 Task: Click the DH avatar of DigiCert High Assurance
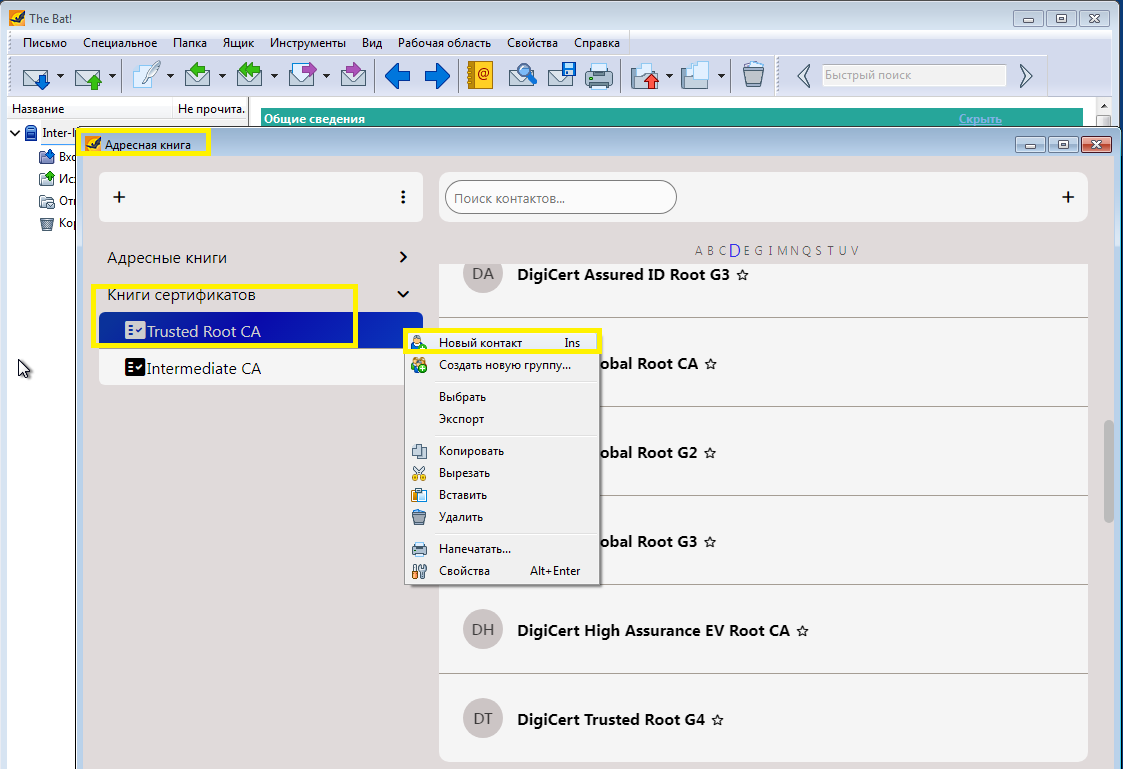pyautogui.click(x=483, y=629)
